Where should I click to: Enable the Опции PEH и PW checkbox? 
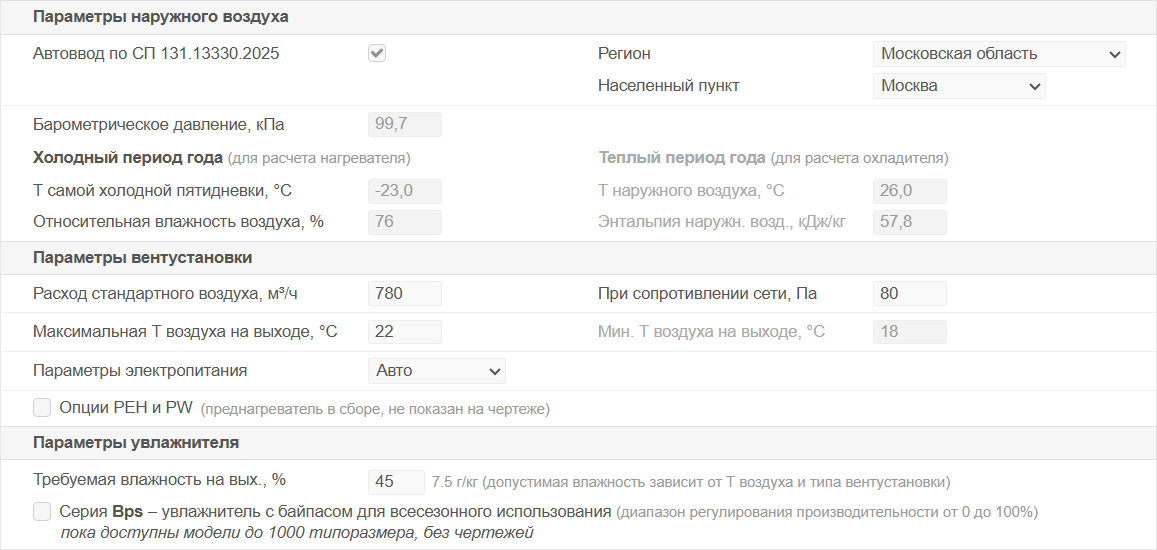pyautogui.click(x=42, y=408)
